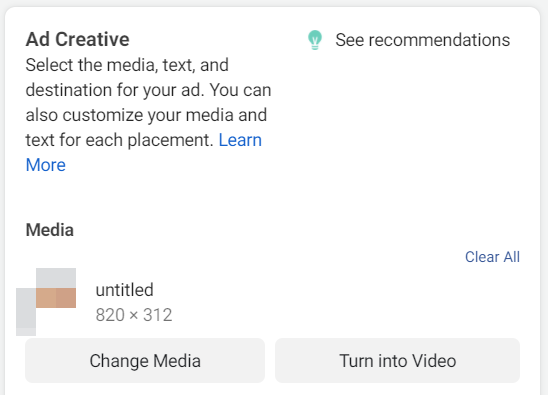Click the Turn into Video button
The width and height of the screenshot is (548, 395).
pos(397,360)
